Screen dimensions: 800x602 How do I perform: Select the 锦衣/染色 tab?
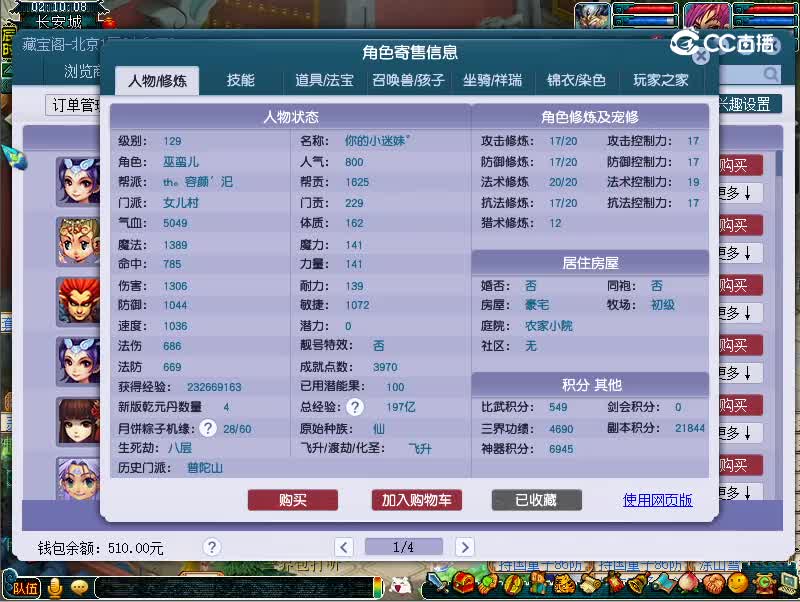pos(577,80)
